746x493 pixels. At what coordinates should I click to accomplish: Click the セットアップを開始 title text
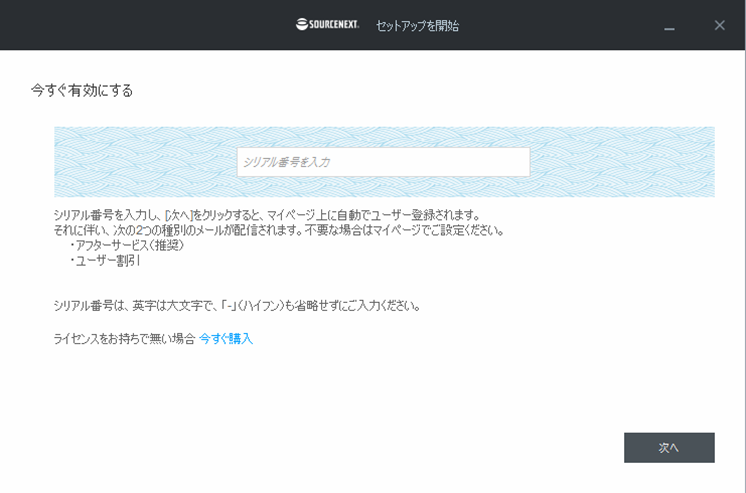coord(418,26)
